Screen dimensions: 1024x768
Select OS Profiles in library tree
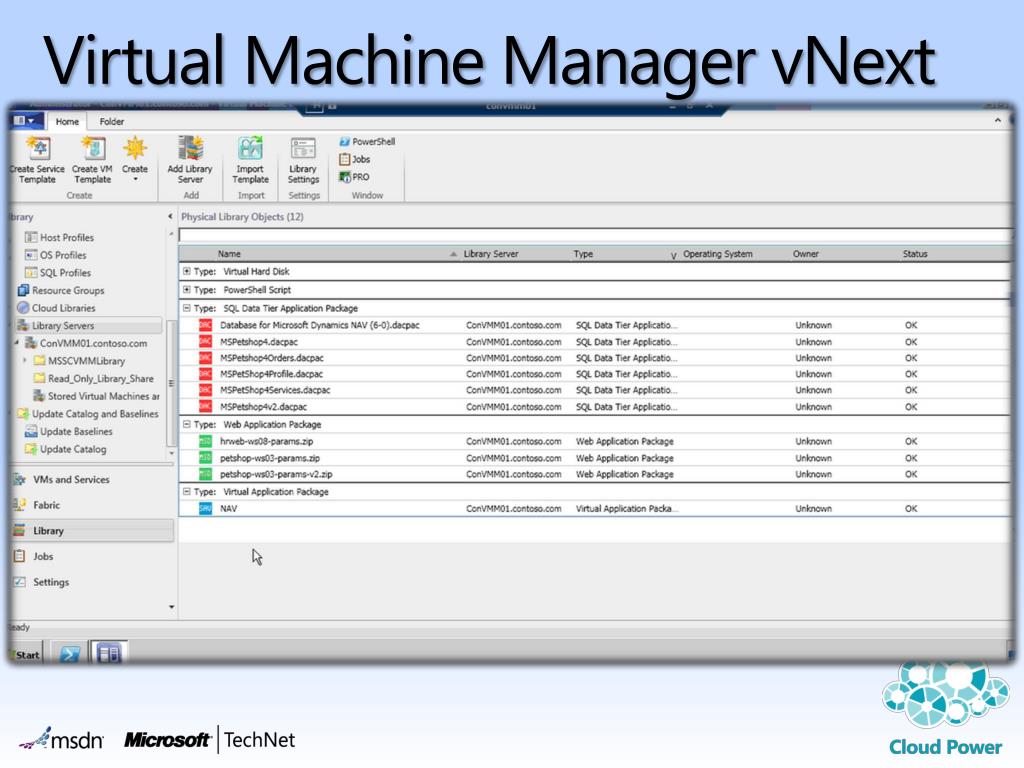point(56,255)
